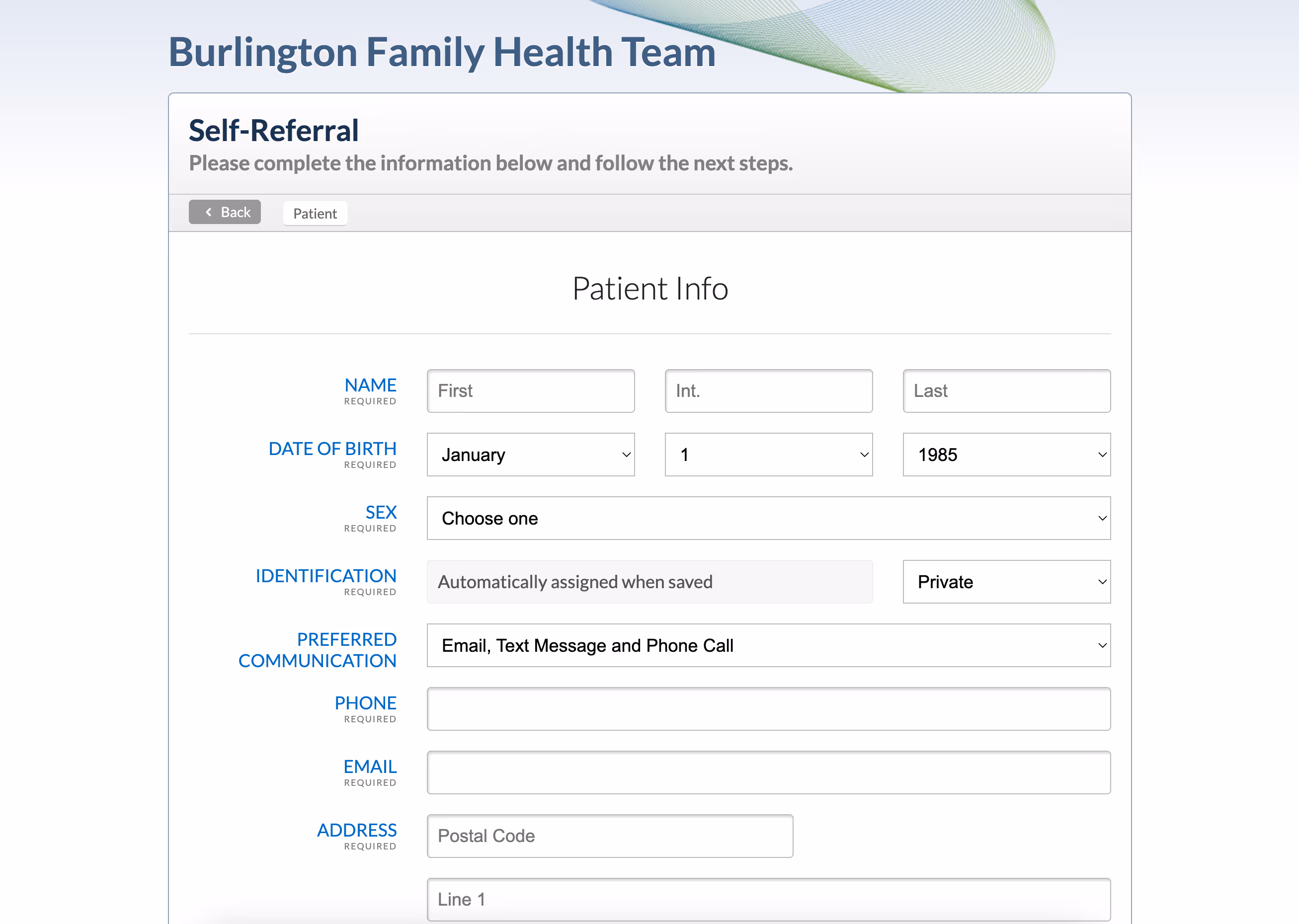1299x924 pixels.
Task: Click the Int. initial field
Action: [x=768, y=391]
